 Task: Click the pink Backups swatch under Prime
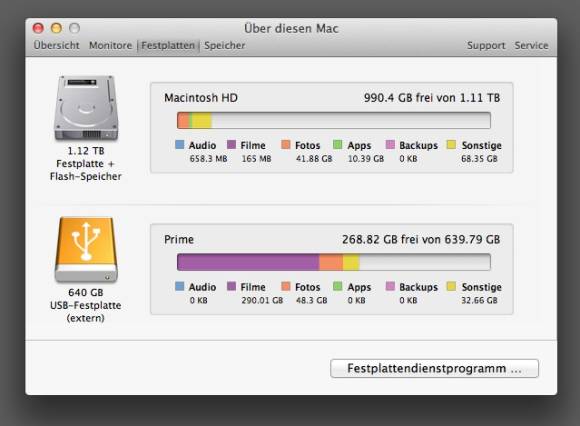pos(390,286)
